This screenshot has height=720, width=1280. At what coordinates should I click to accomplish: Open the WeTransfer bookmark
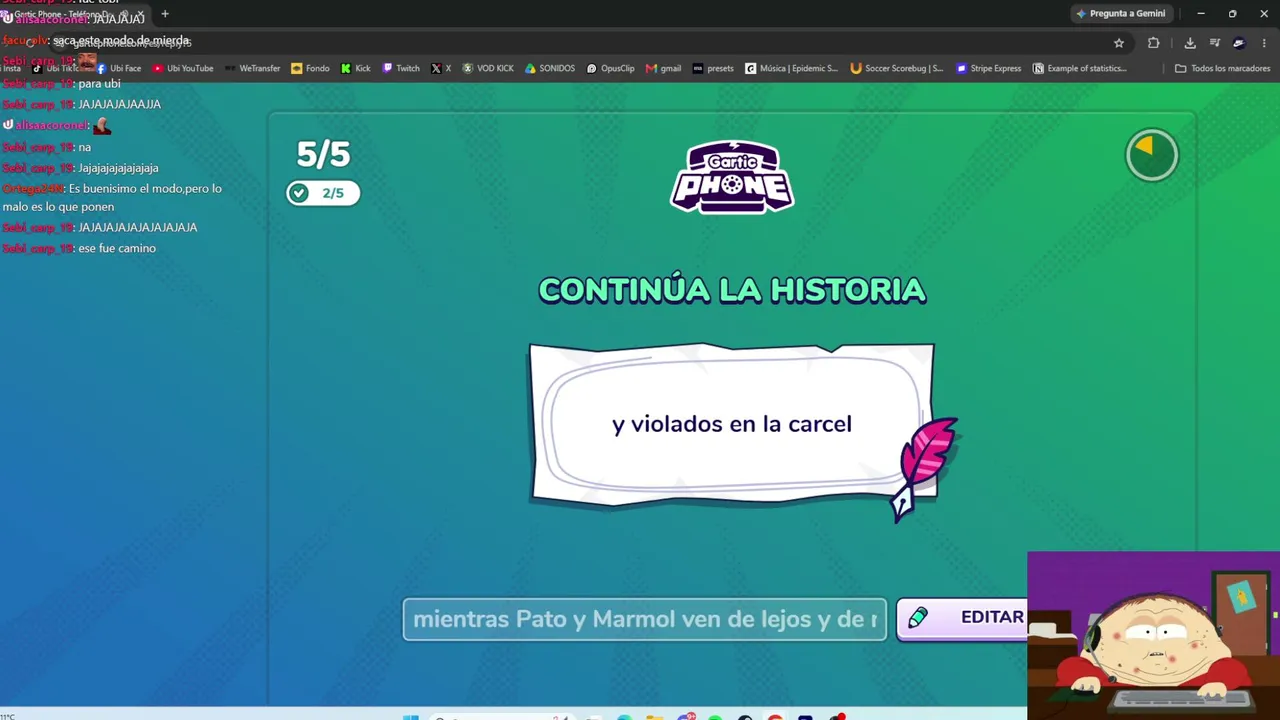point(252,69)
